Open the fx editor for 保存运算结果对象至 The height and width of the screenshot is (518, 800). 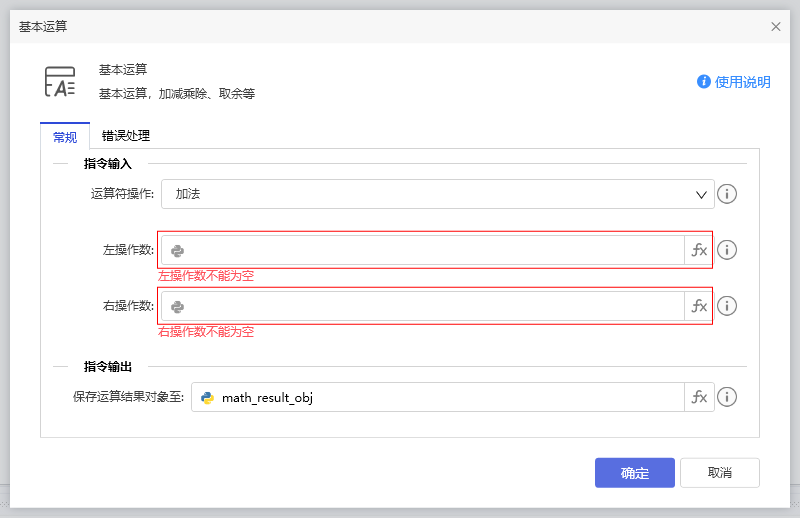coord(699,397)
